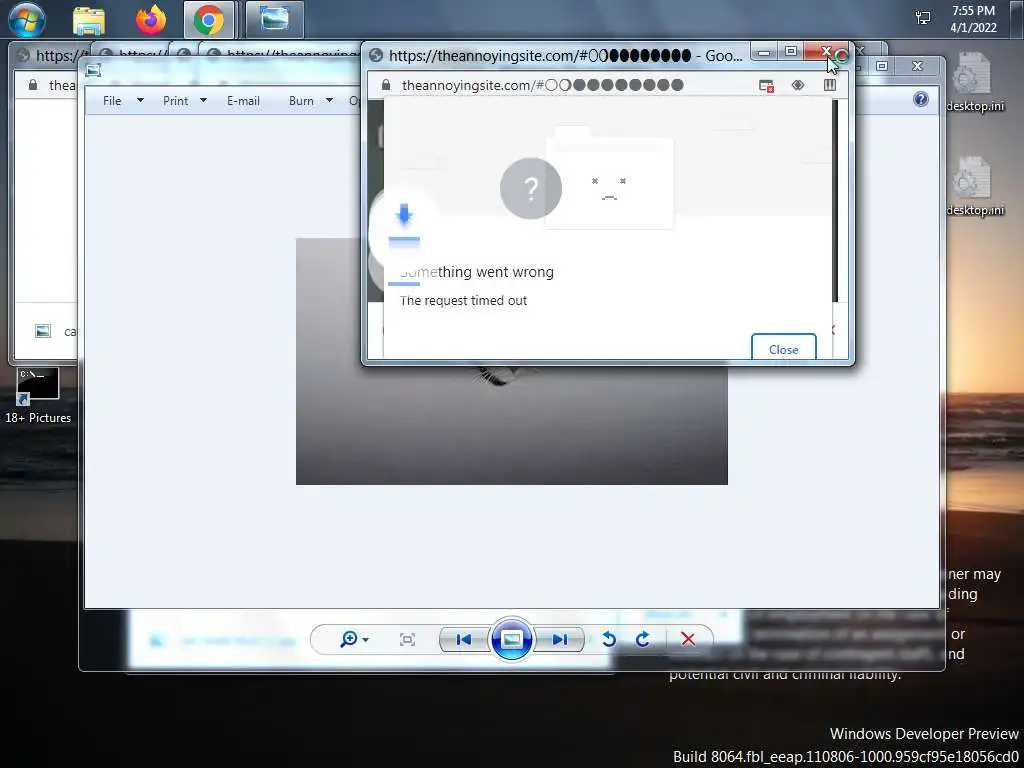This screenshot has height=768, width=1024.
Task: Click image file icon in background Chrome download bar
Action: (42, 331)
